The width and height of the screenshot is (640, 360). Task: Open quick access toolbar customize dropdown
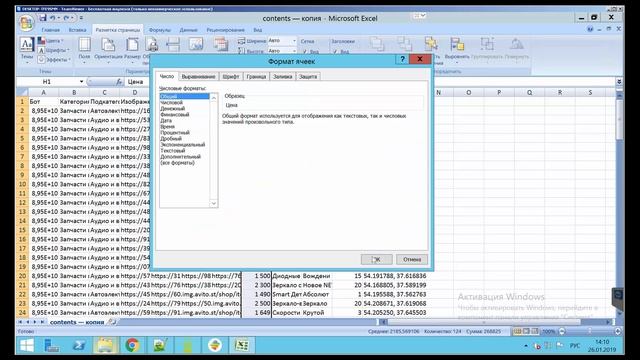pos(81,18)
